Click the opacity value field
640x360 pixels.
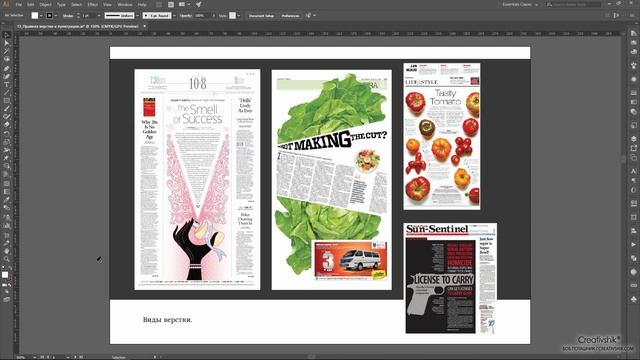tap(202, 16)
